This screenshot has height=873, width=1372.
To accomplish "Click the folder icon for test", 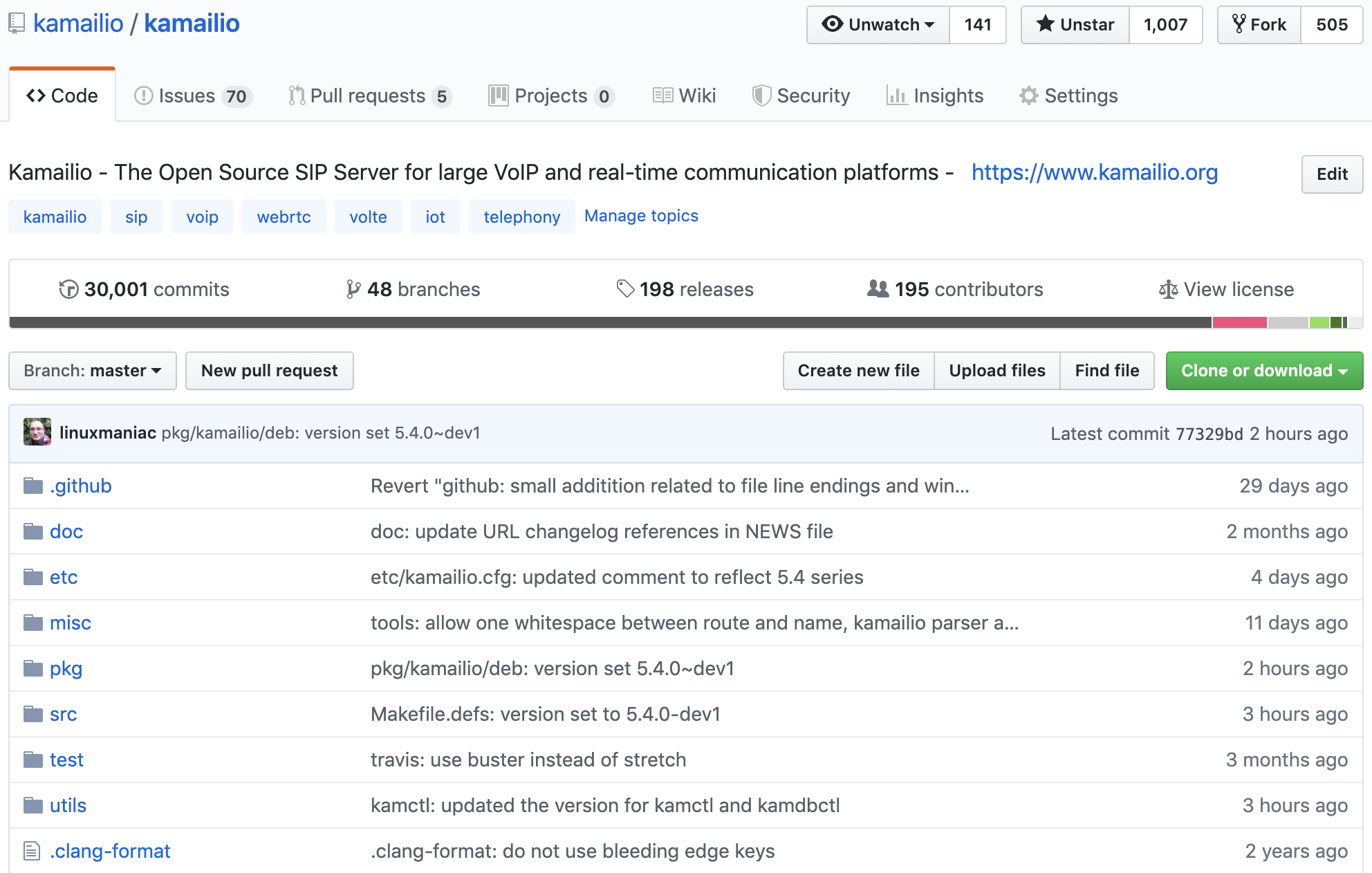I will click(x=33, y=760).
